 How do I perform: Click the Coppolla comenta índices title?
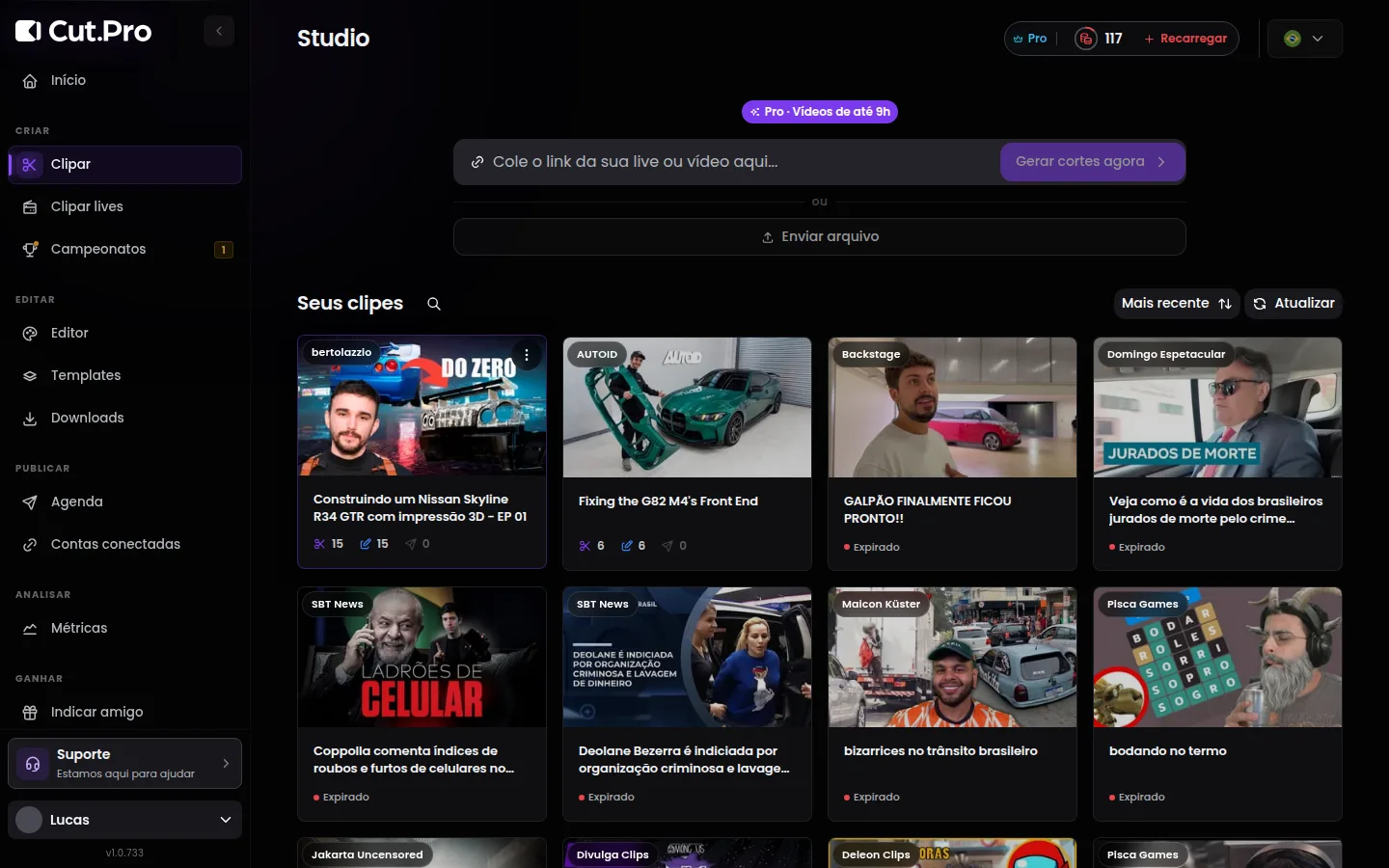pos(414,760)
